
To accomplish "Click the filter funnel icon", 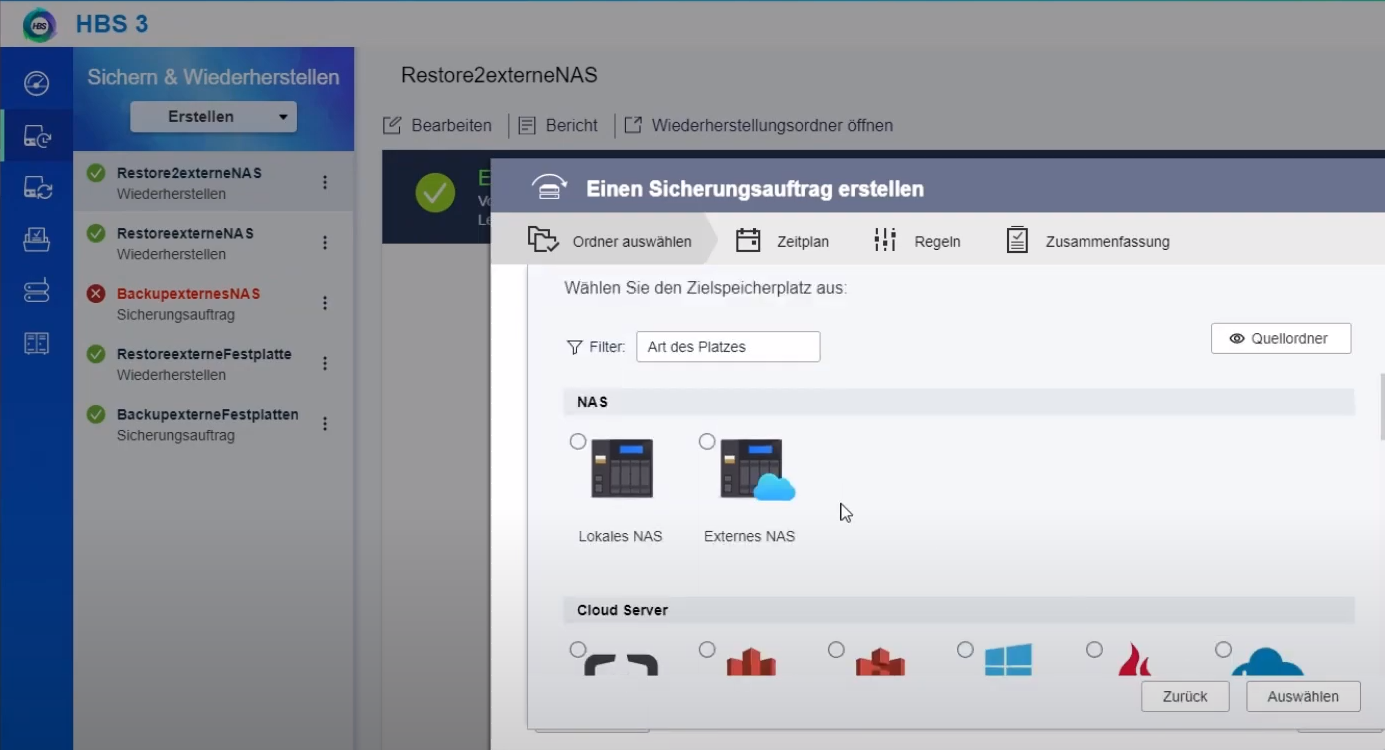I will (574, 347).
